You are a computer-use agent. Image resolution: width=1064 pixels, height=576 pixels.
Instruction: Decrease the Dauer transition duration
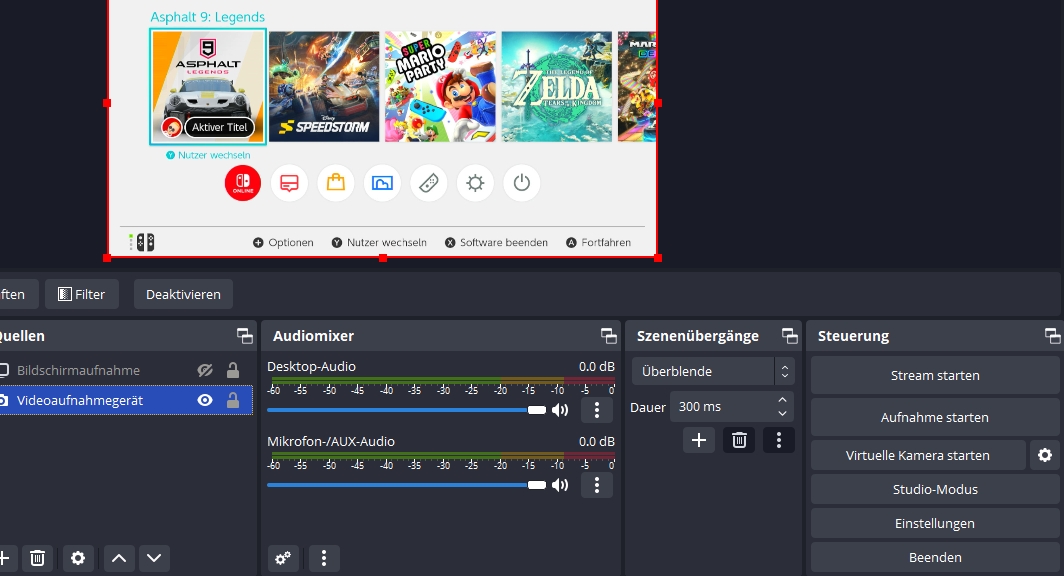point(782,413)
